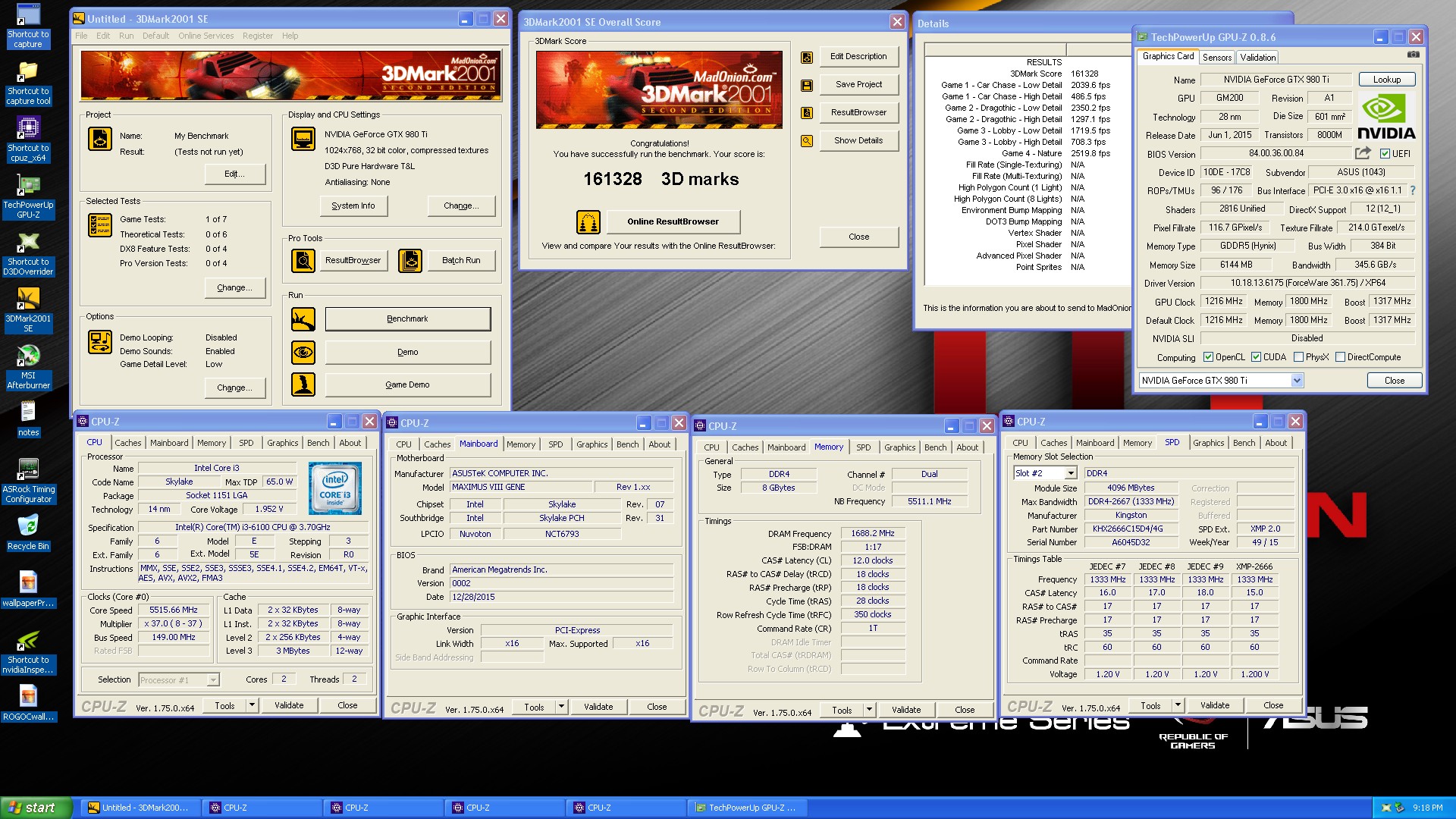Switch to the Sensors tab in GPU-Z

point(1217,58)
